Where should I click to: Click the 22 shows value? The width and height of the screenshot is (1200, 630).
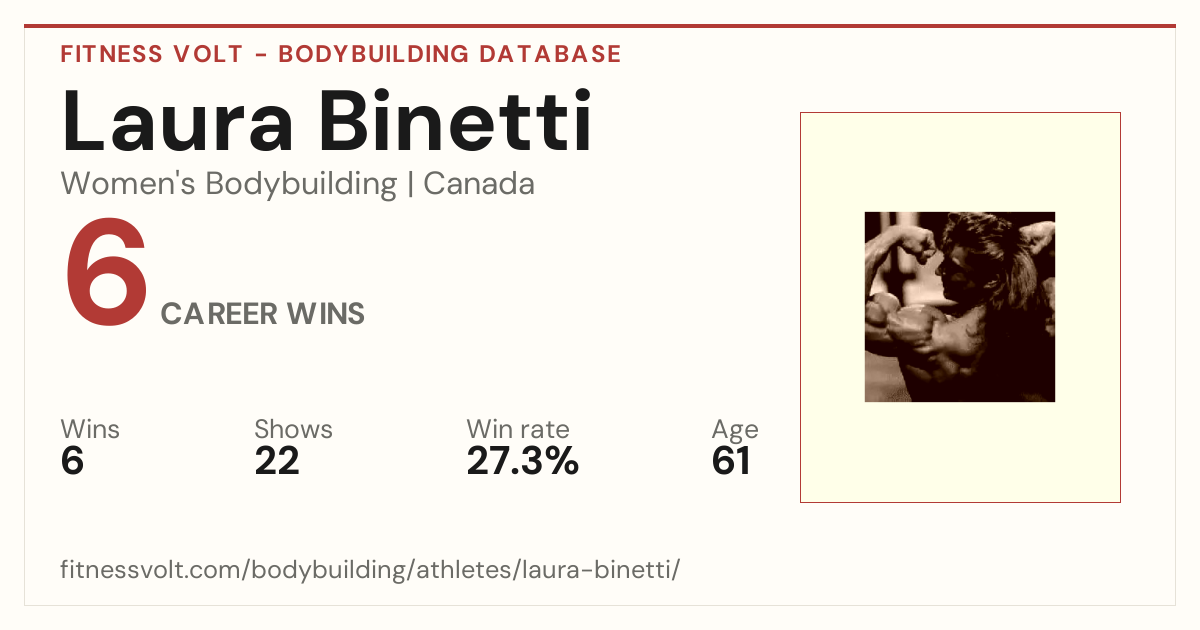(277, 461)
